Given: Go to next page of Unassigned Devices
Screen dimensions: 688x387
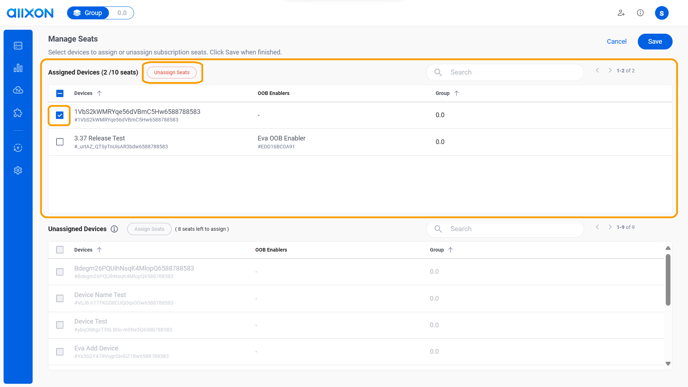Looking at the screenshot, I should (609, 227).
